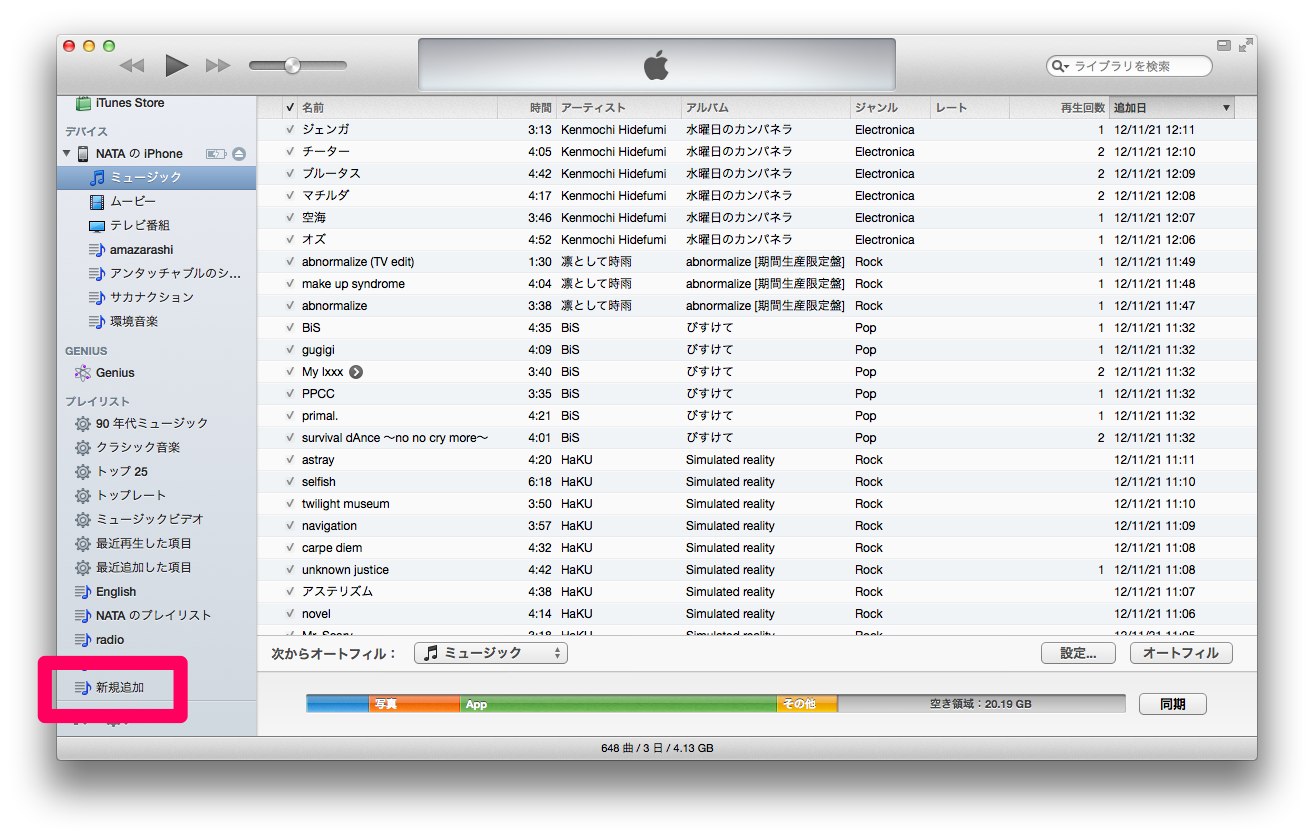The width and height of the screenshot is (1314, 839).
Task: Click the App segment in capacity bar
Action: [x=618, y=704]
